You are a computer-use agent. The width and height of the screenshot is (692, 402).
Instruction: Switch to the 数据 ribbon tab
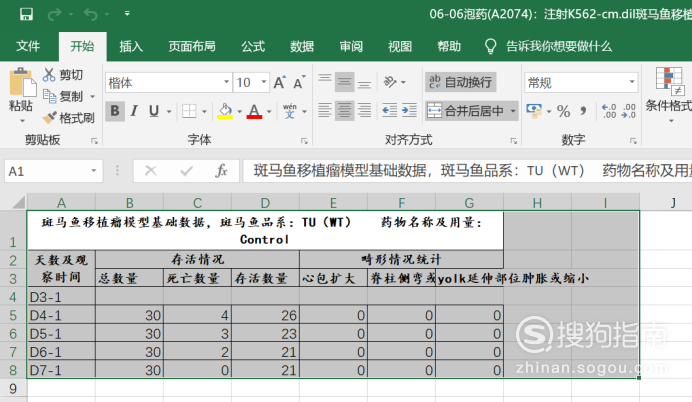pos(302,46)
